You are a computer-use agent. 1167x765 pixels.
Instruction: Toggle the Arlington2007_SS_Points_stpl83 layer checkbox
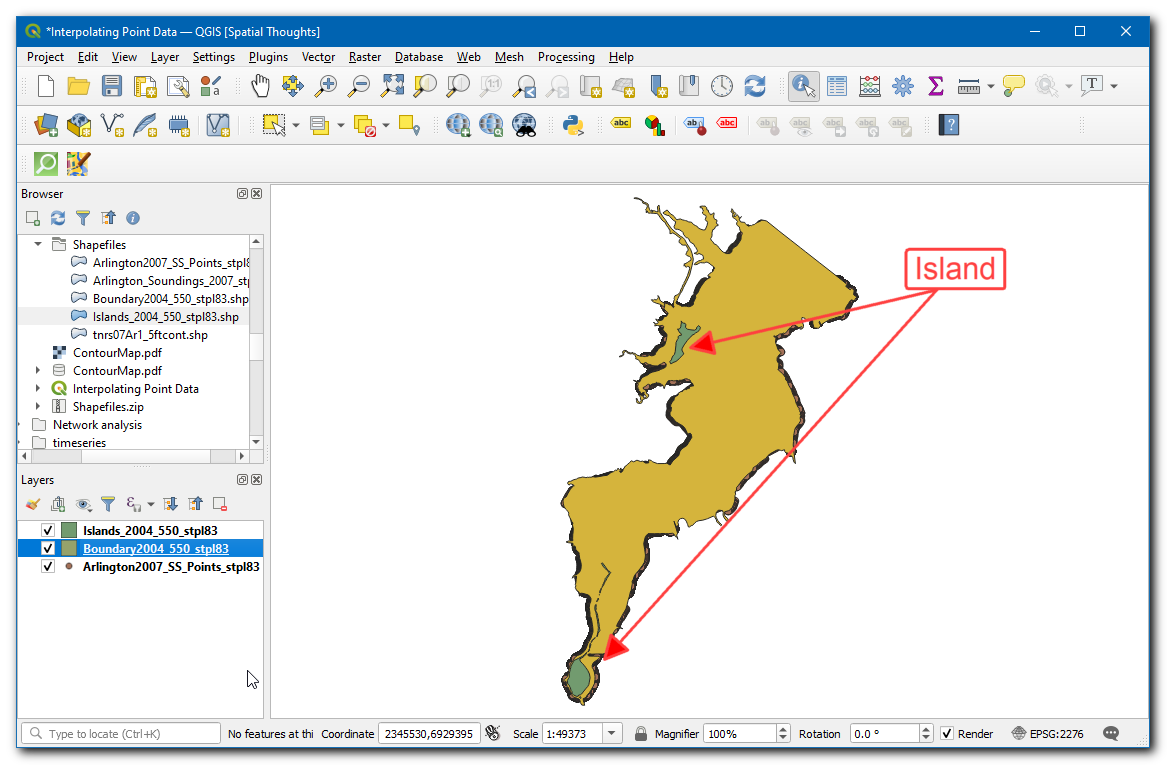click(x=47, y=567)
